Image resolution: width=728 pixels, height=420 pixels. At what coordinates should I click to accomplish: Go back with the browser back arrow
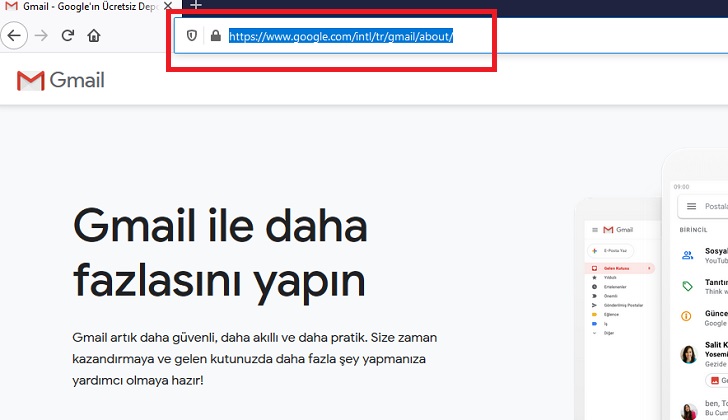pos(14,35)
